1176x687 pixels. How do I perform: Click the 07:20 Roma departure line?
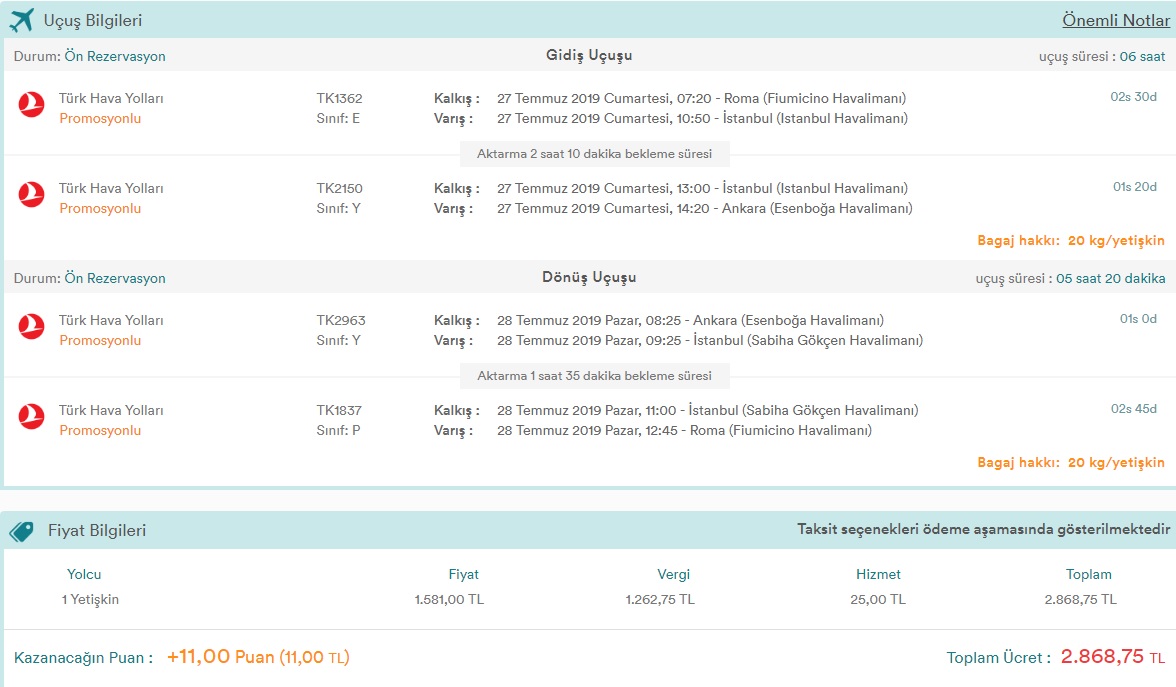coord(701,98)
